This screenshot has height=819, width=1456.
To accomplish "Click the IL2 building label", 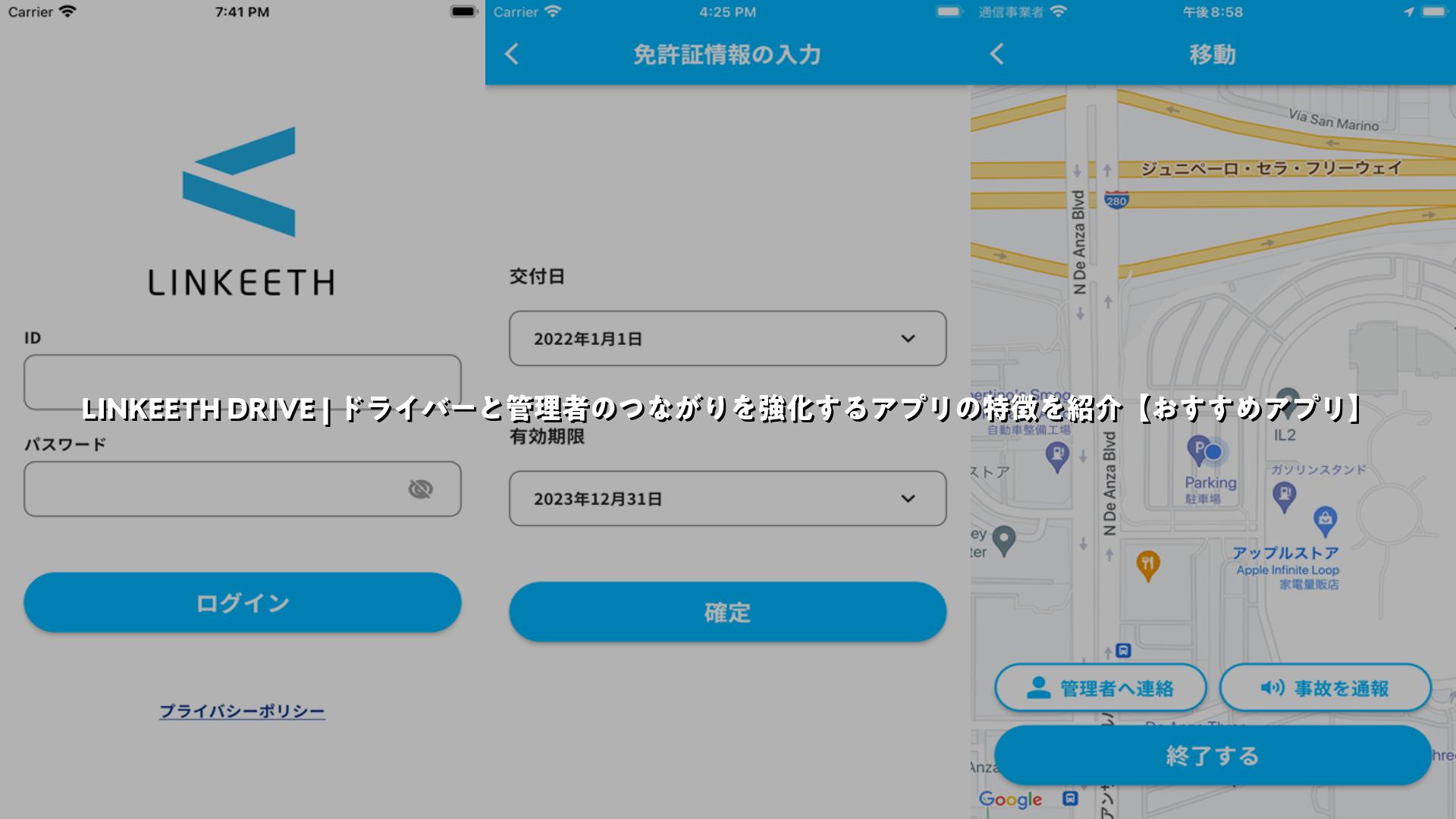I will click(x=1285, y=435).
